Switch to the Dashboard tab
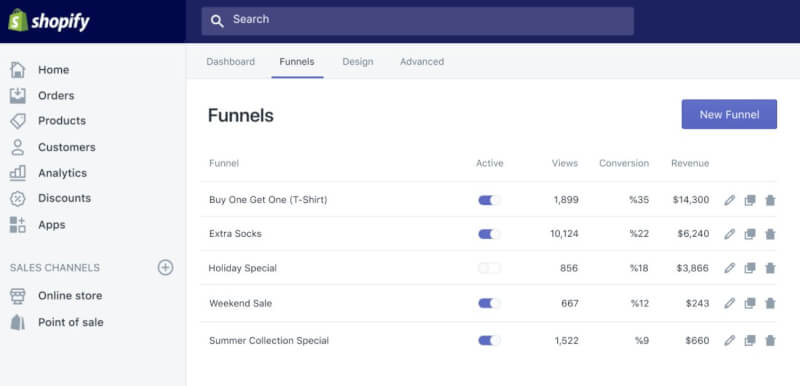 click(231, 62)
